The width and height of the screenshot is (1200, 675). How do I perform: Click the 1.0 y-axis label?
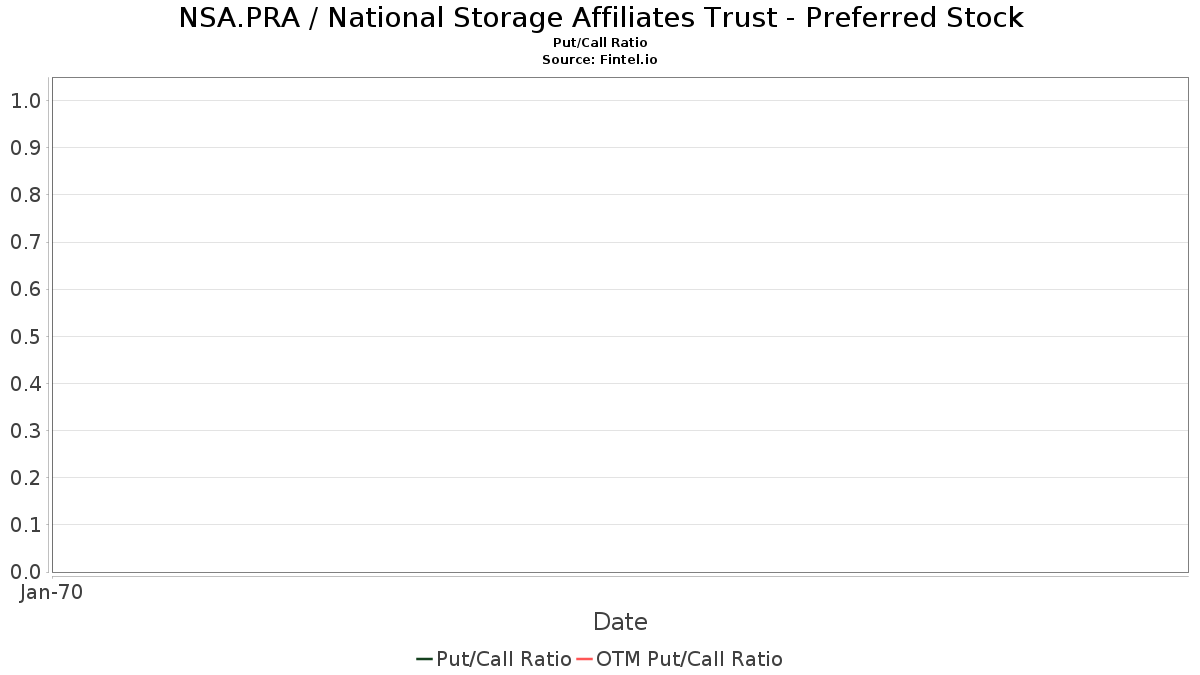click(x=26, y=100)
